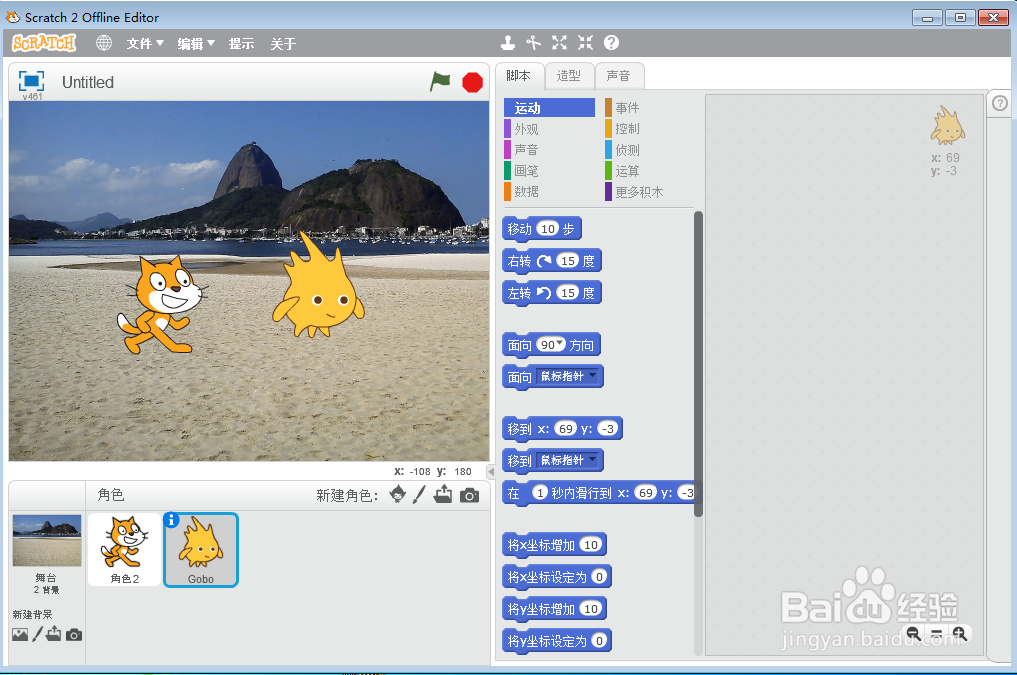
Task: Click seconds field in 秒内滑行到 block
Action: (540, 493)
